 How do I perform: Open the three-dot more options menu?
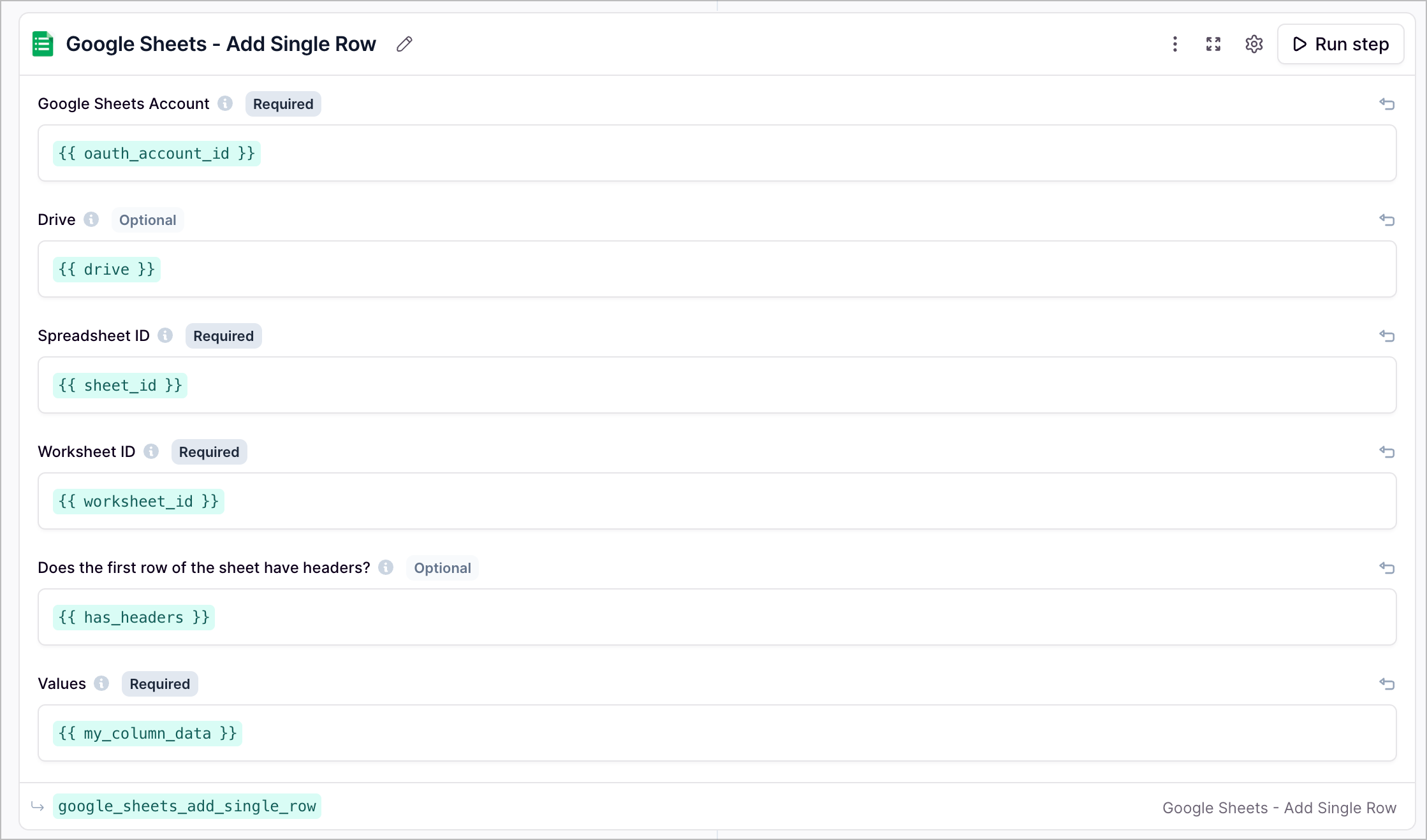tap(1175, 44)
